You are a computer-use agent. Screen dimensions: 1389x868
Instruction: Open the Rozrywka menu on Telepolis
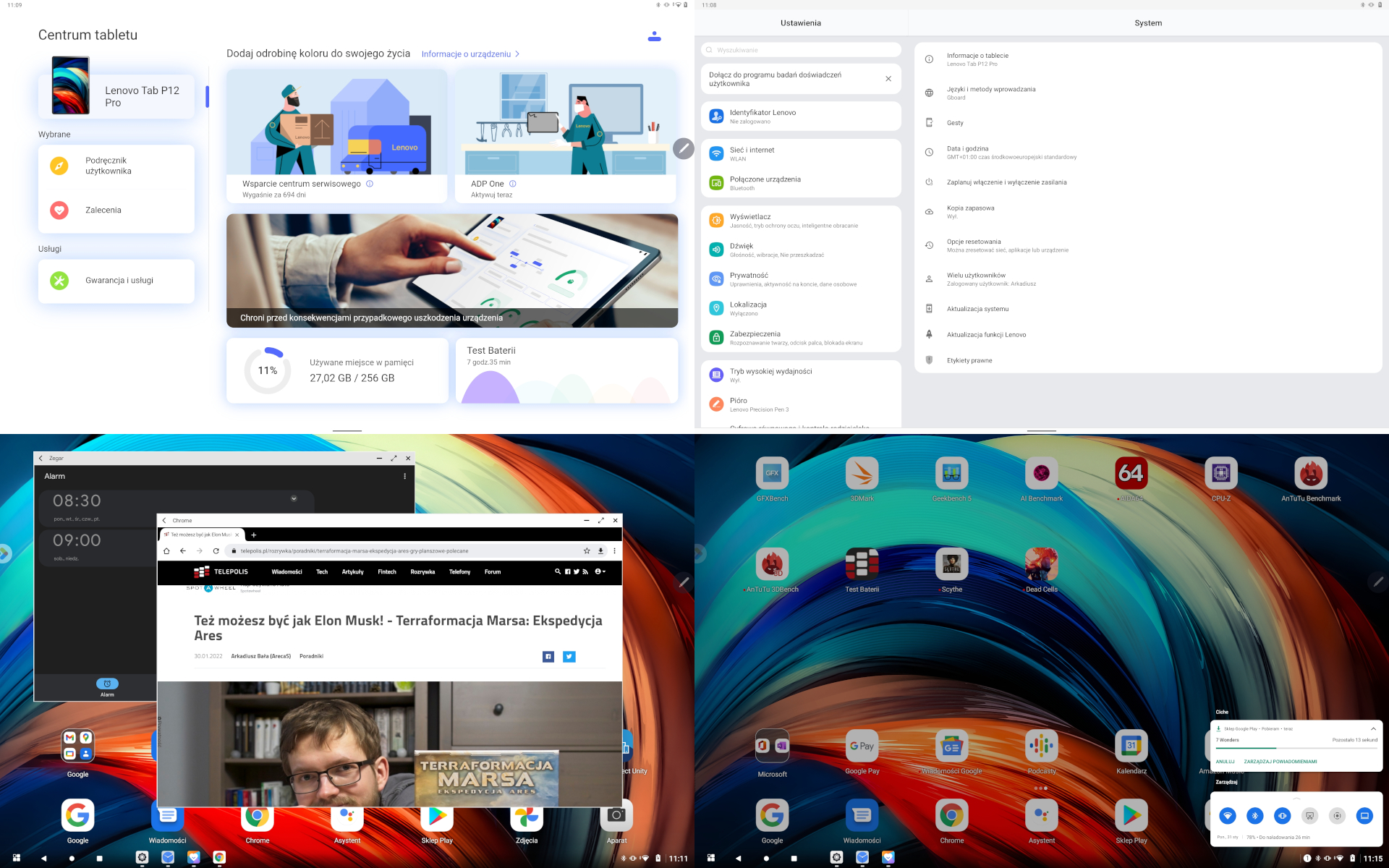pos(422,572)
